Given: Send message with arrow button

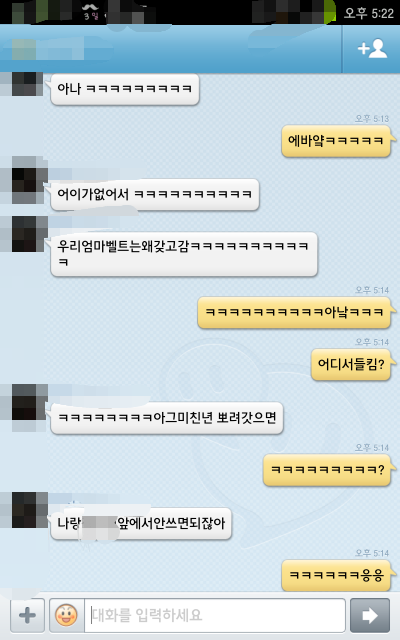Looking at the screenshot, I should click(x=370, y=615).
